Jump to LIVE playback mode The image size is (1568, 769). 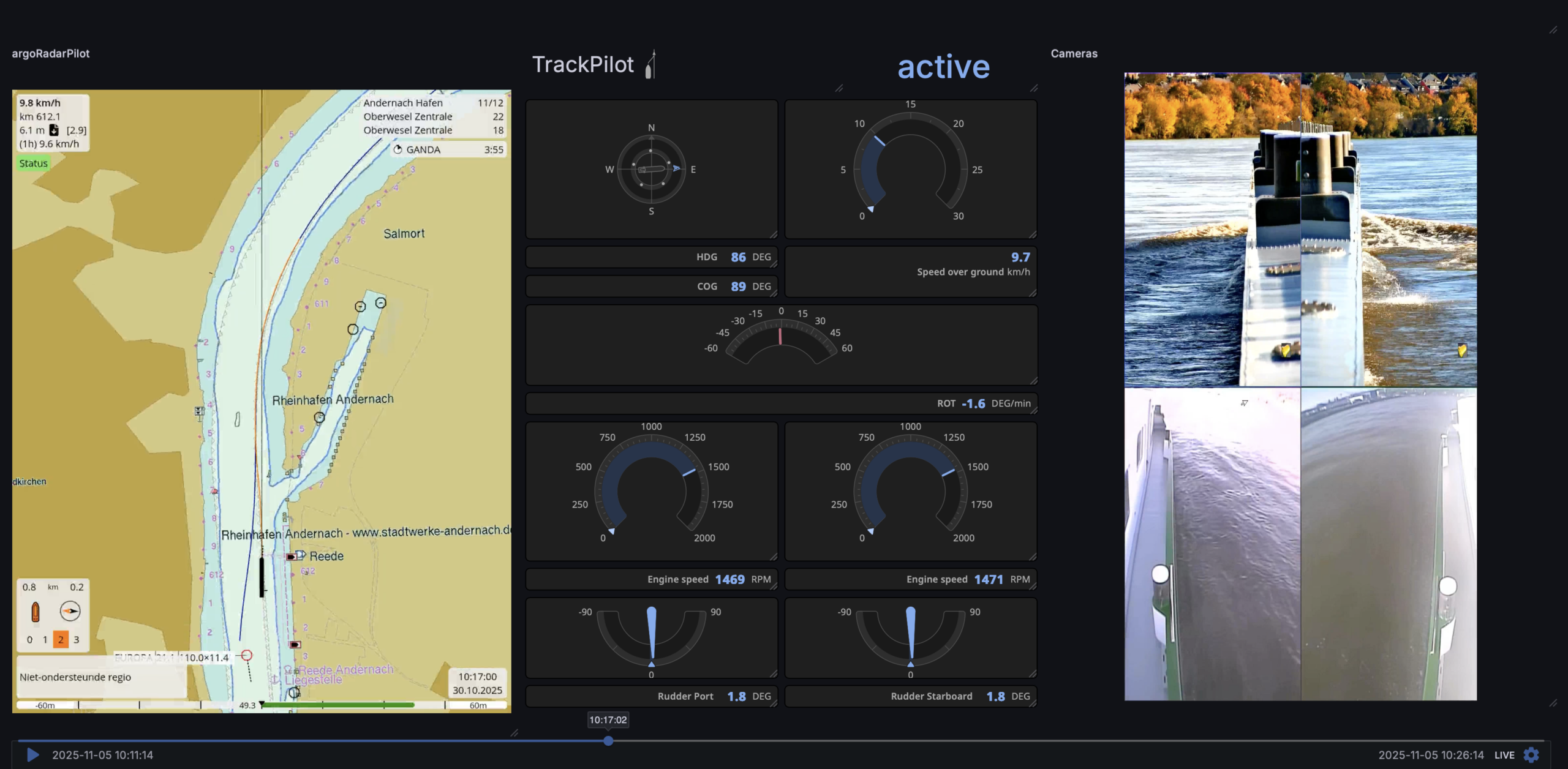pyautogui.click(x=1504, y=755)
